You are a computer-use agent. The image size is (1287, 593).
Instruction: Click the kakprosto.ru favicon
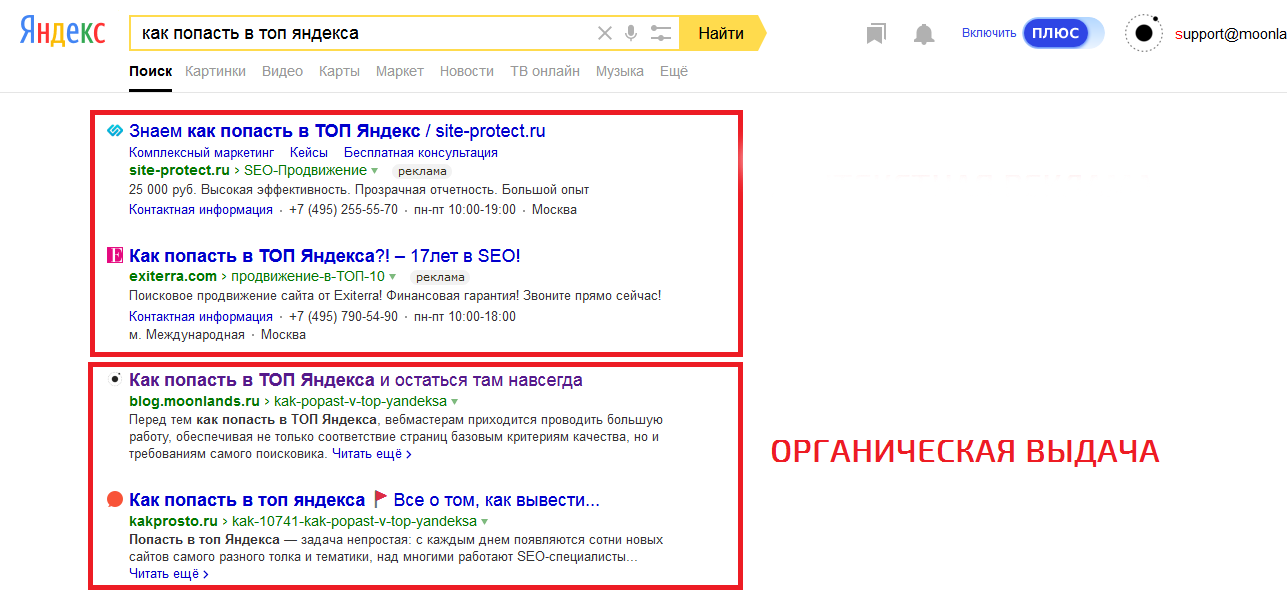(115, 499)
